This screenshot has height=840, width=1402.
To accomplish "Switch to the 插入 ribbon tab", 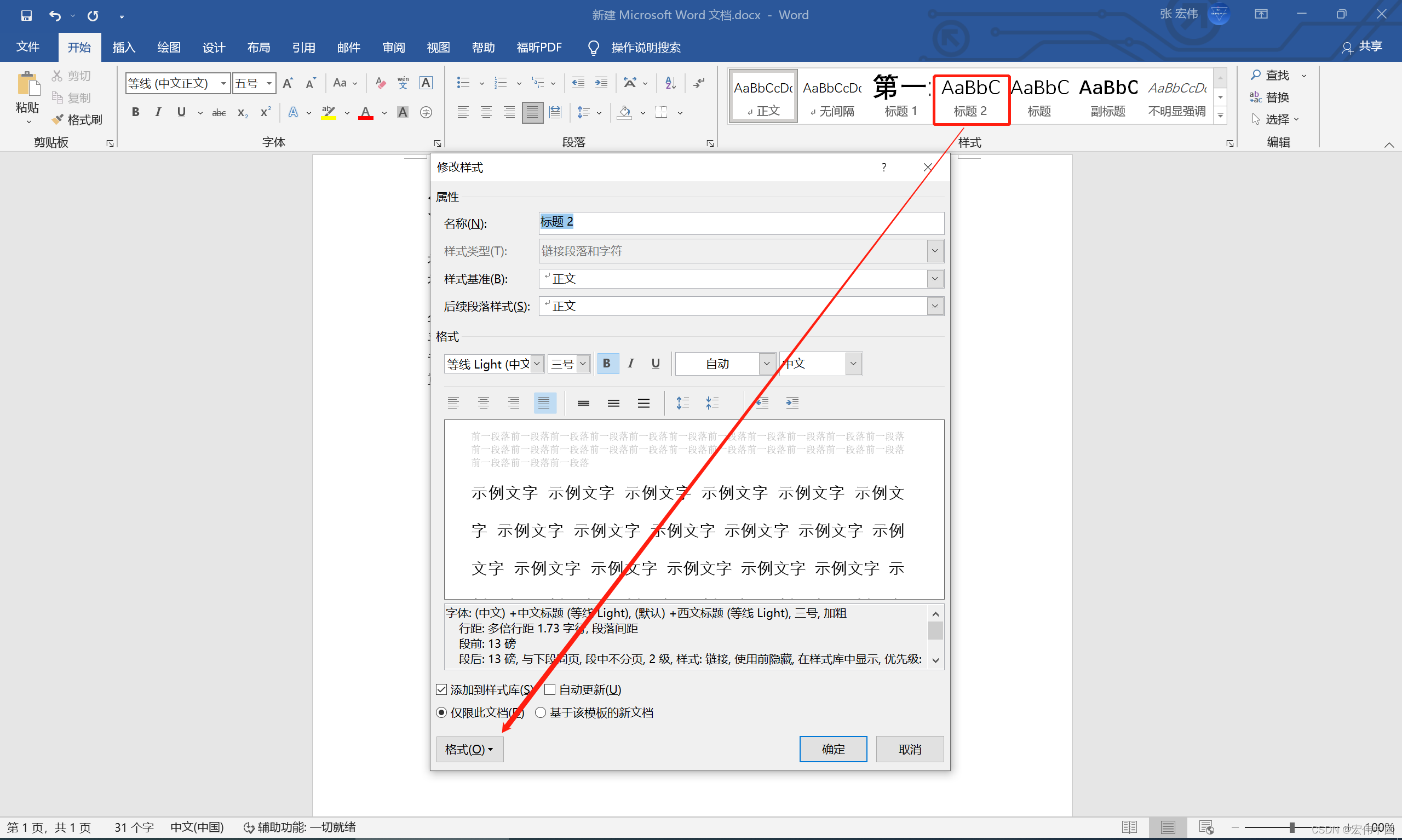I will pyautogui.click(x=123, y=48).
